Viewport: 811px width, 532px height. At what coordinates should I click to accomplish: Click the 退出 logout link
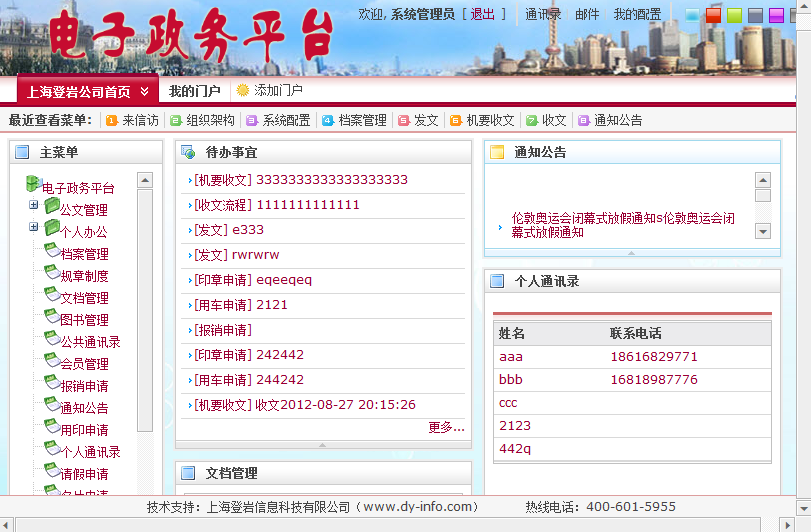coord(482,14)
